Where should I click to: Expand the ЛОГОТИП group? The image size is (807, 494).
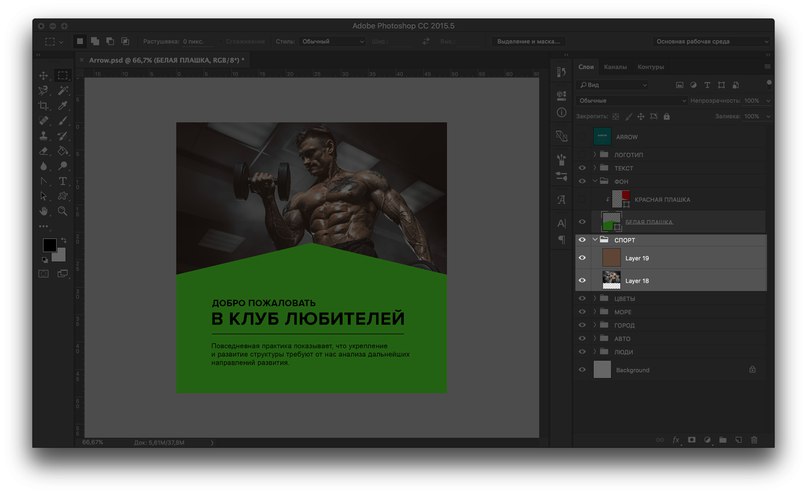click(594, 154)
